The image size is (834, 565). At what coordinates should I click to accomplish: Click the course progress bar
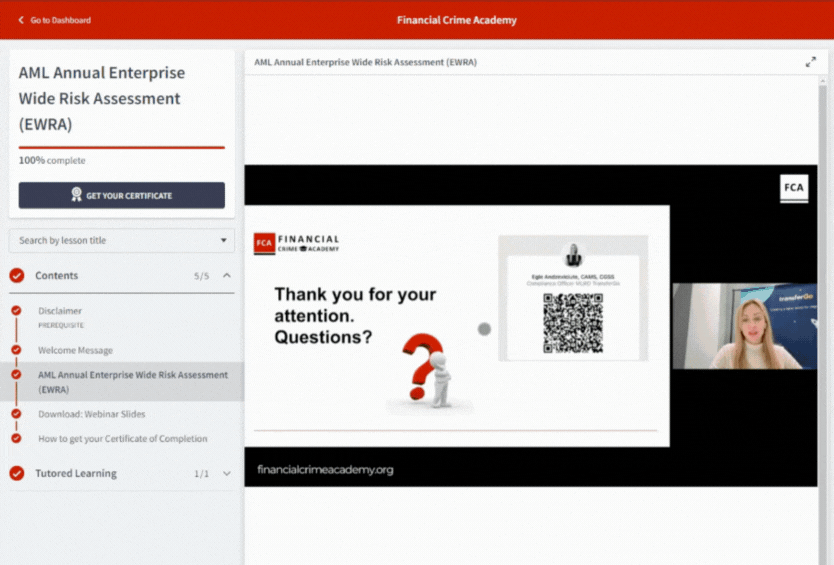point(122,147)
